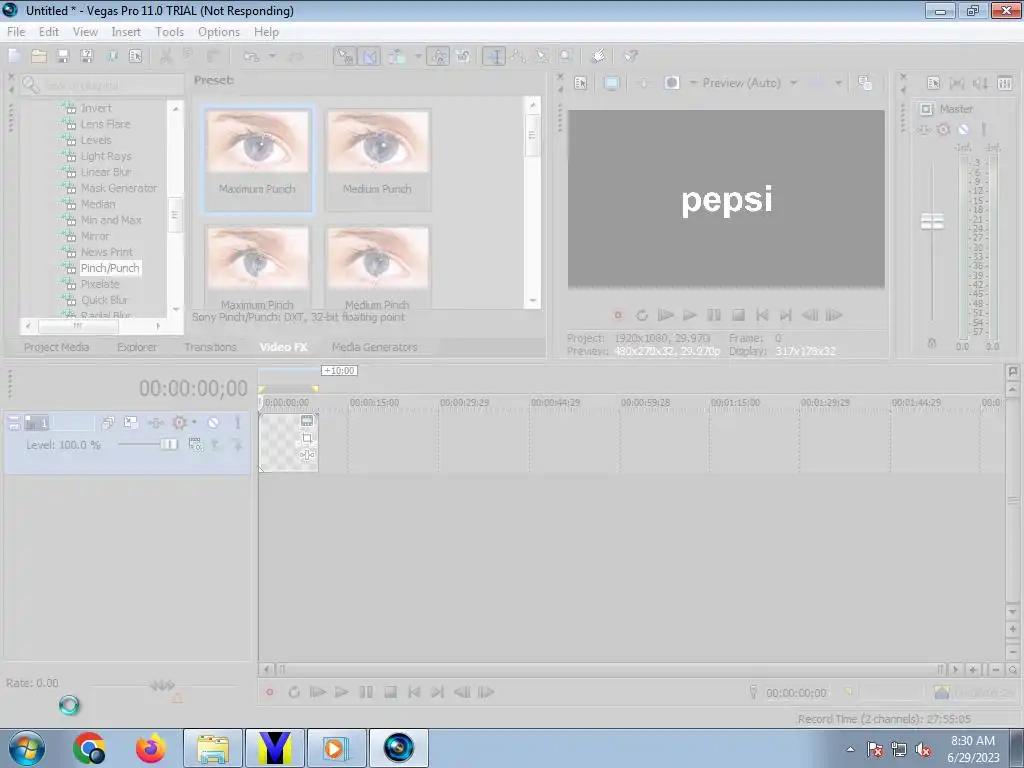This screenshot has width=1024, height=768.
Task: Click the Cut scissors icon
Action: tap(165, 56)
